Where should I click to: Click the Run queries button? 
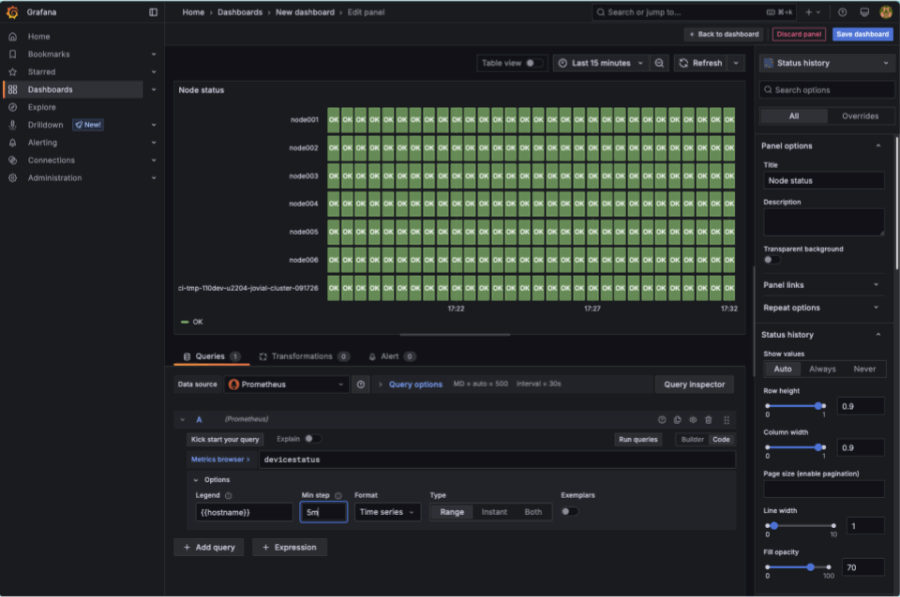coord(638,440)
